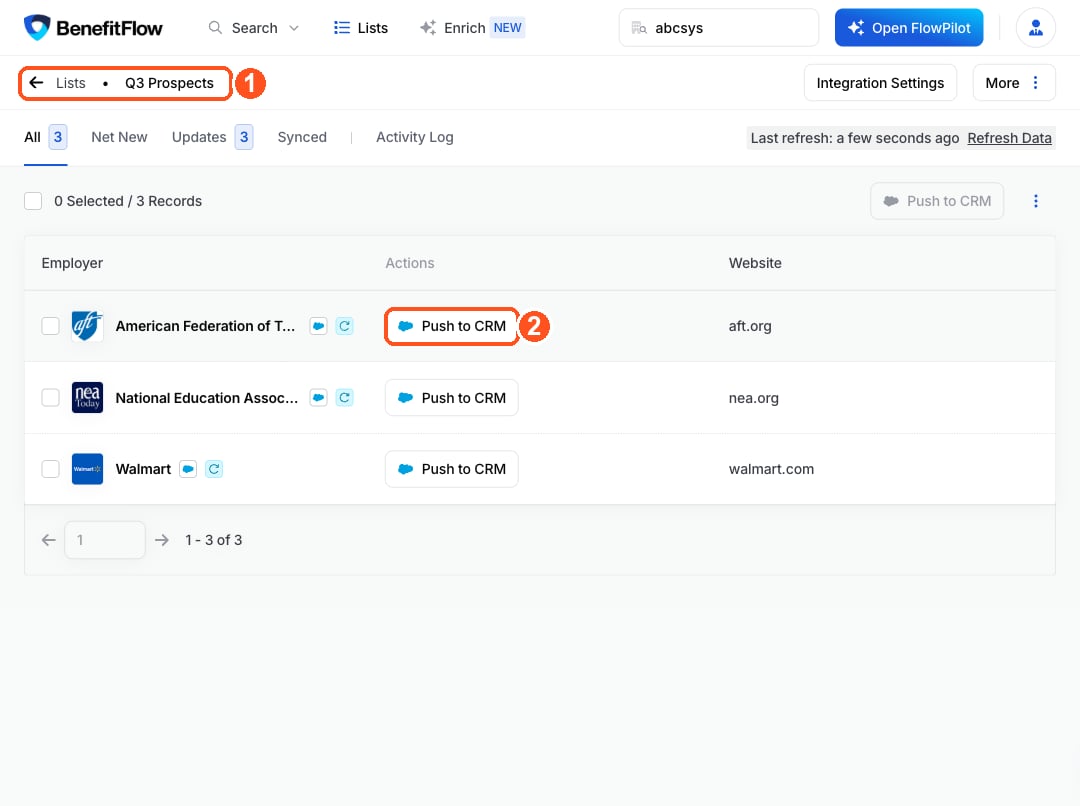Click the nea.org website cell

pyautogui.click(x=754, y=398)
